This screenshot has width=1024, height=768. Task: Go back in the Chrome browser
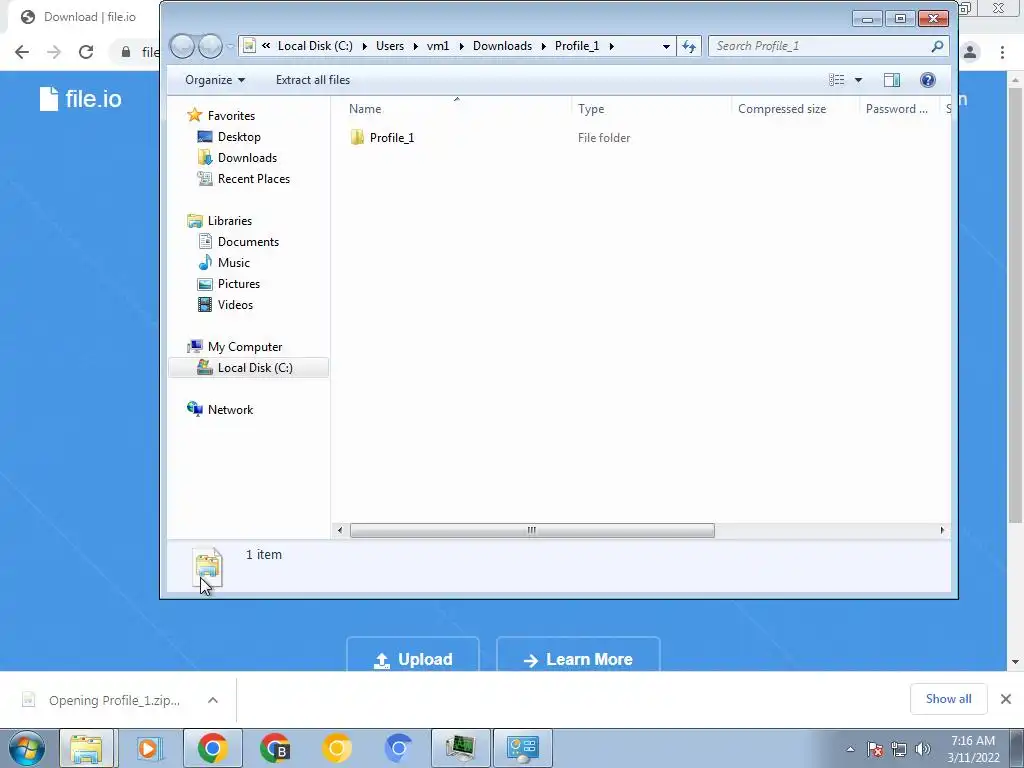[x=22, y=52]
